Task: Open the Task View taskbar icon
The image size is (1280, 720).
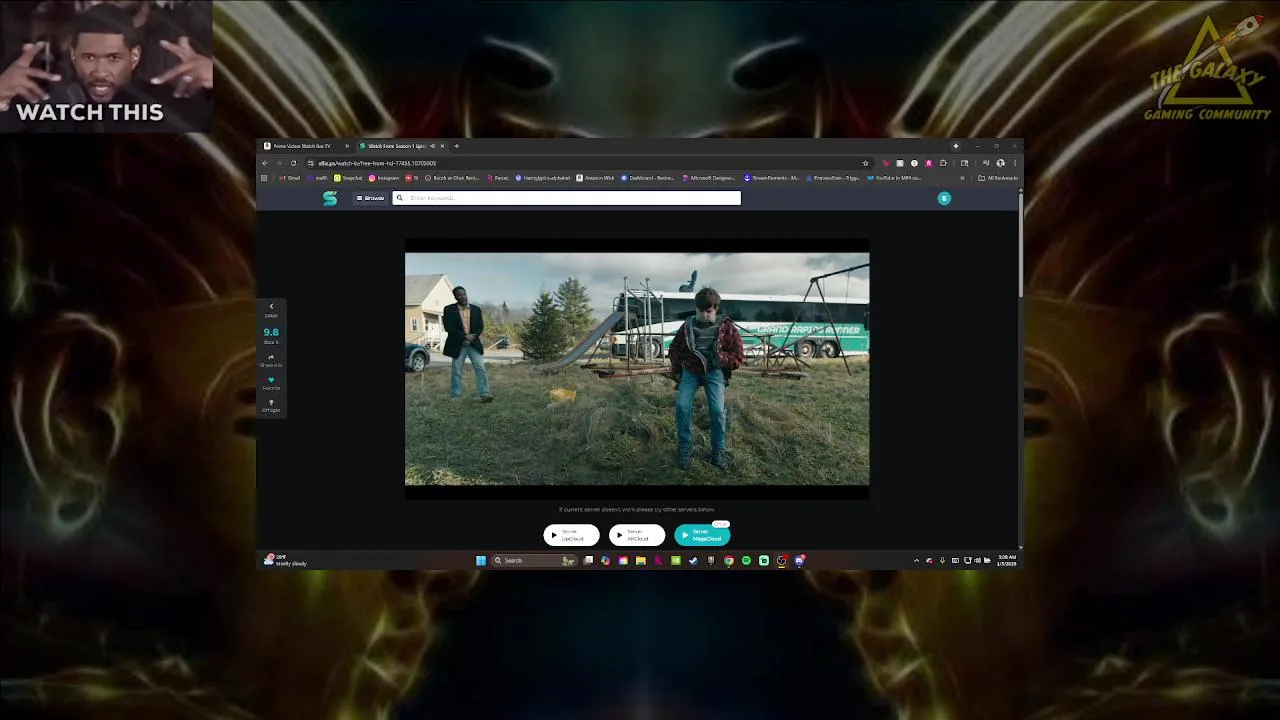Action: 588,560
